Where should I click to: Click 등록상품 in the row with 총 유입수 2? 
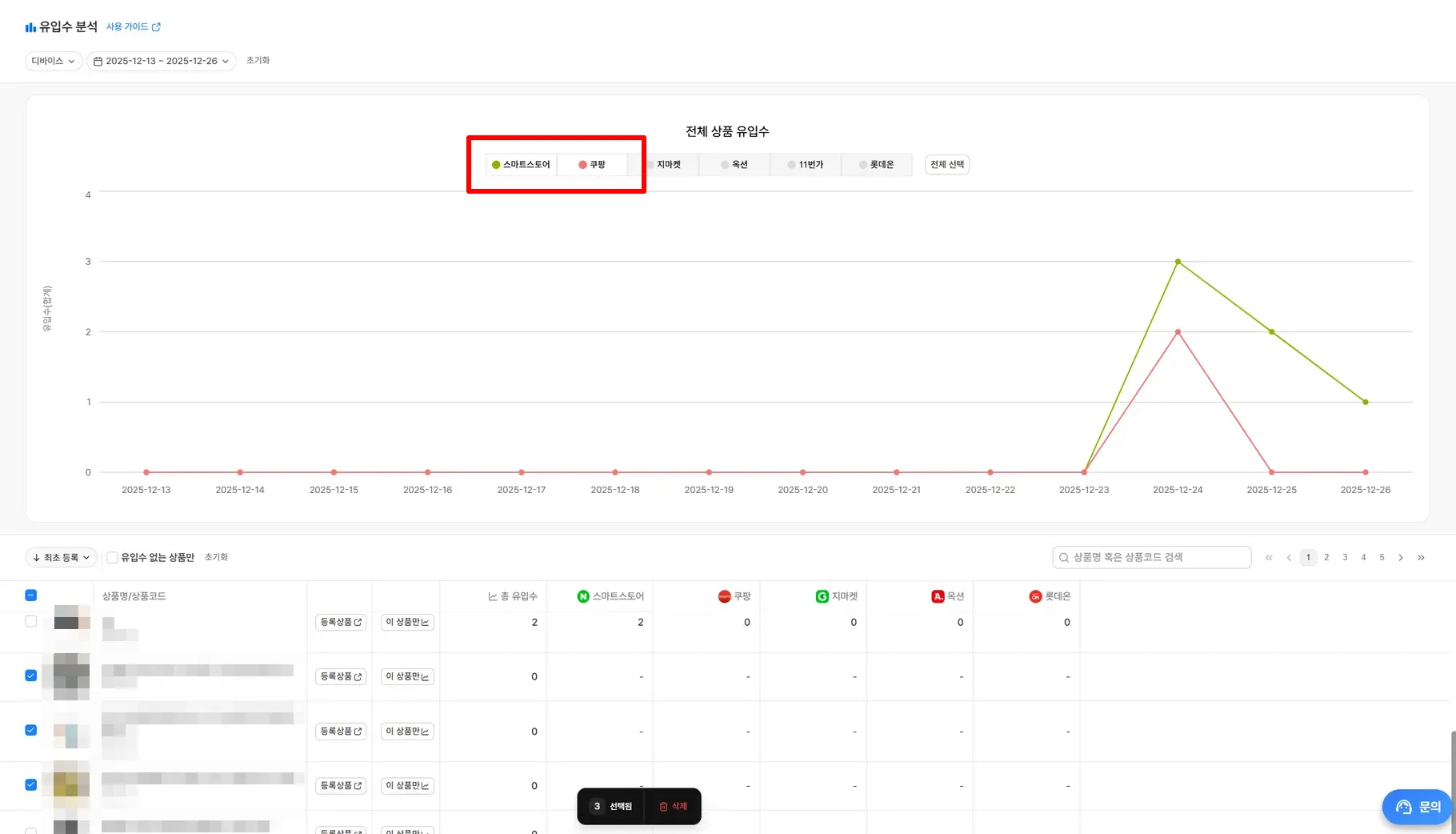coord(341,623)
